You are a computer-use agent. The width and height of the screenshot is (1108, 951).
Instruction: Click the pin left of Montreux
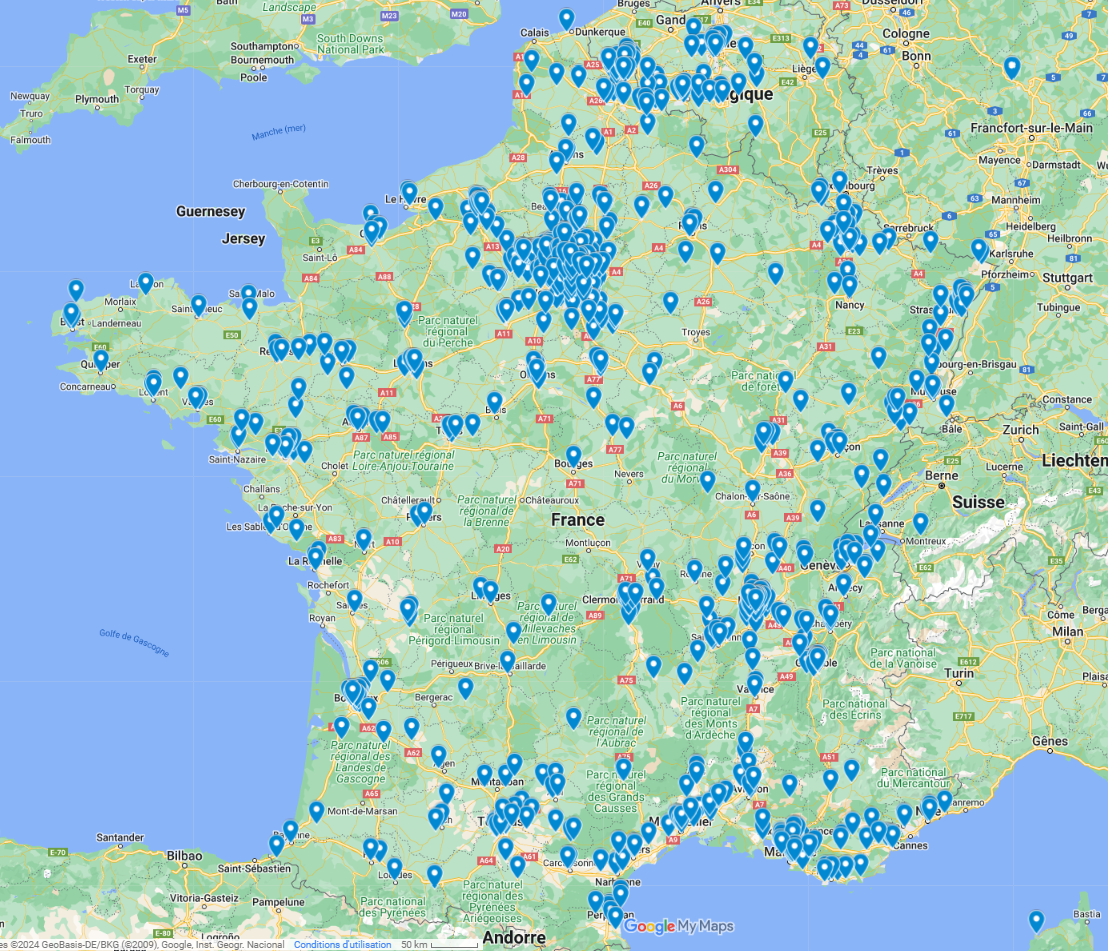point(920,522)
